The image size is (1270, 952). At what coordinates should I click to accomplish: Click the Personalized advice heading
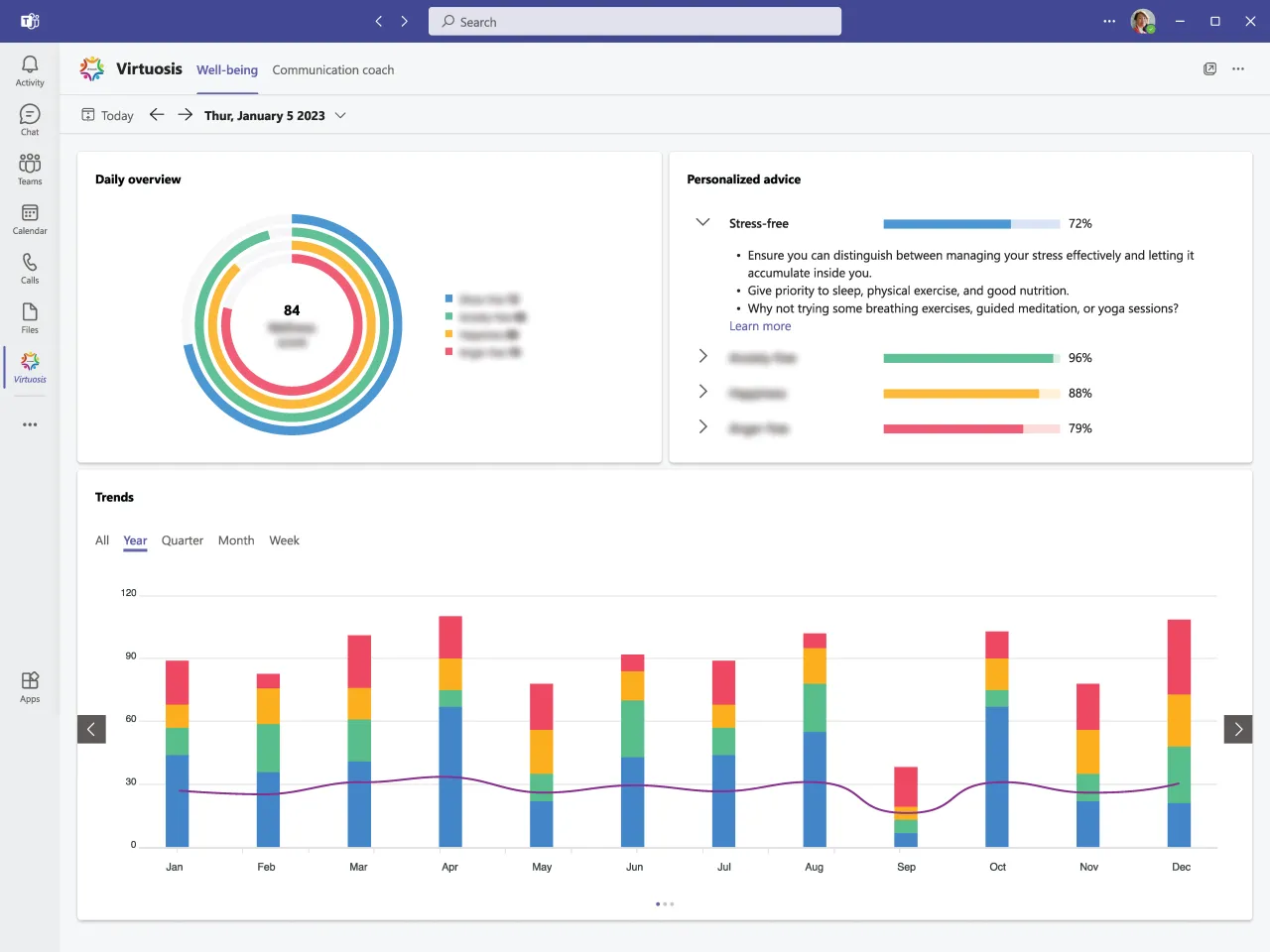coord(744,179)
